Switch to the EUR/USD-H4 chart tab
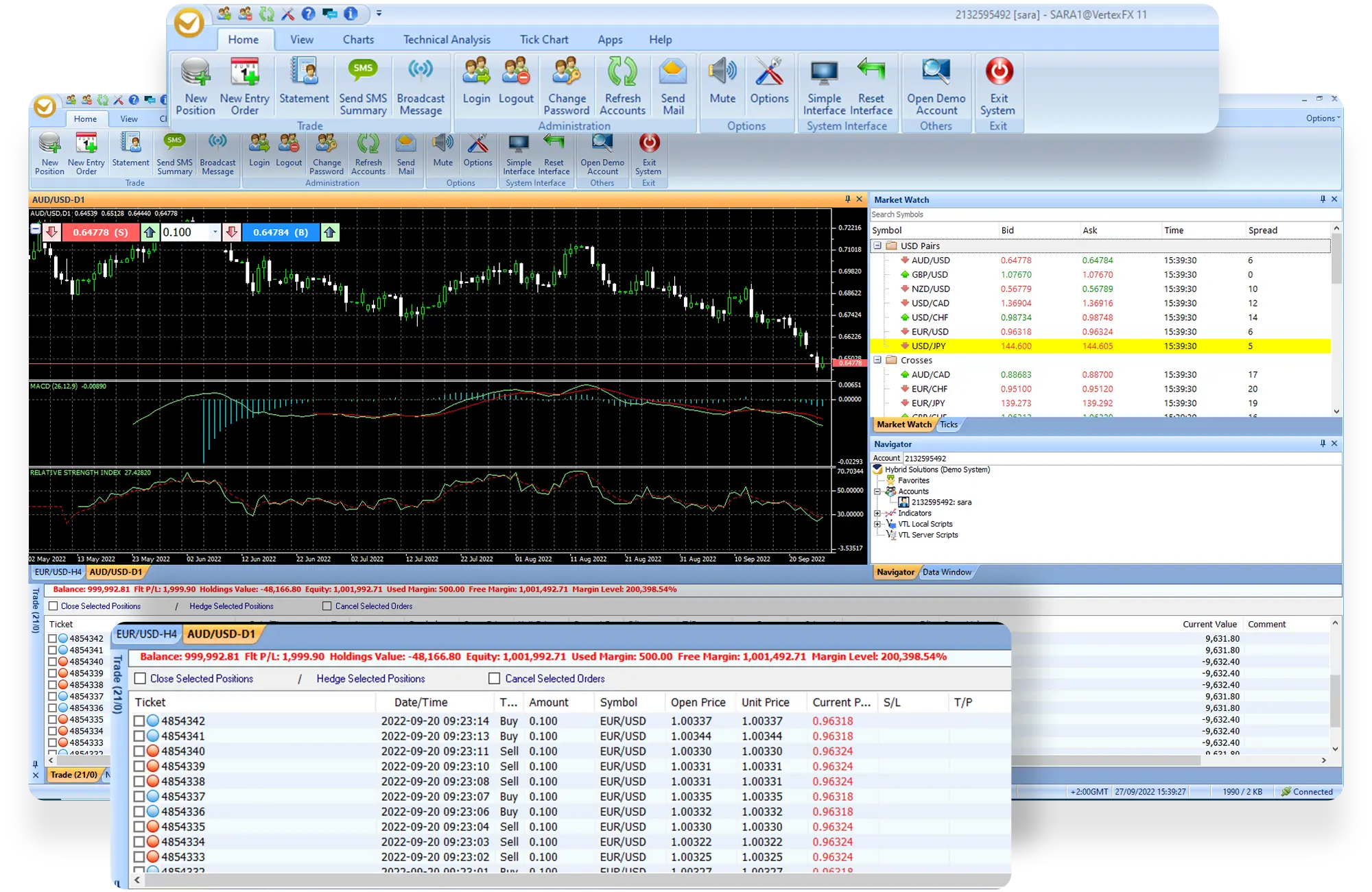This screenshot has width=1372, height=892. pos(146,634)
